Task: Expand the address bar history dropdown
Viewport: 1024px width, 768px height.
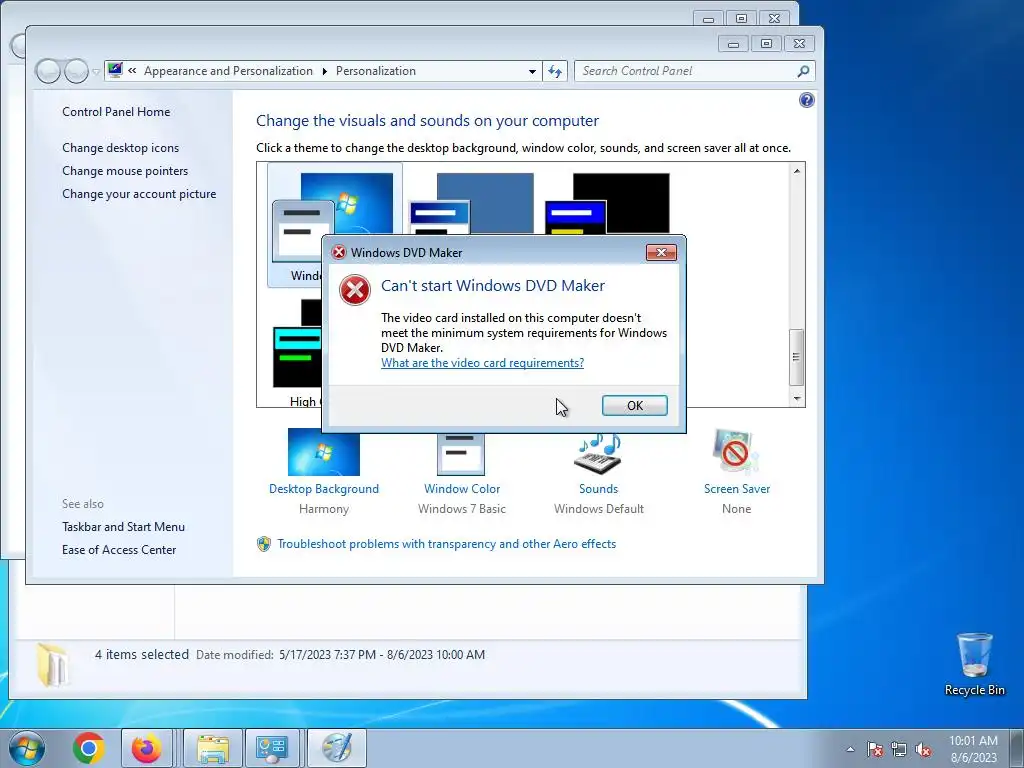Action: pos(532,71)
